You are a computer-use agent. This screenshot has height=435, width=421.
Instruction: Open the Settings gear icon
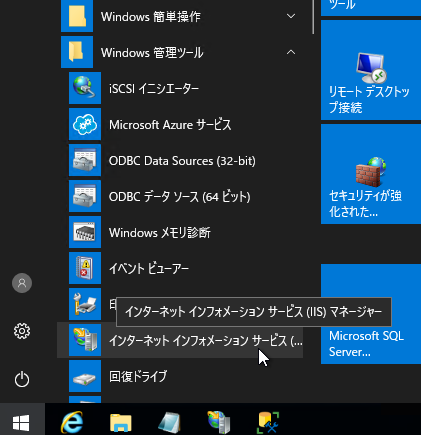click(22, 331)
